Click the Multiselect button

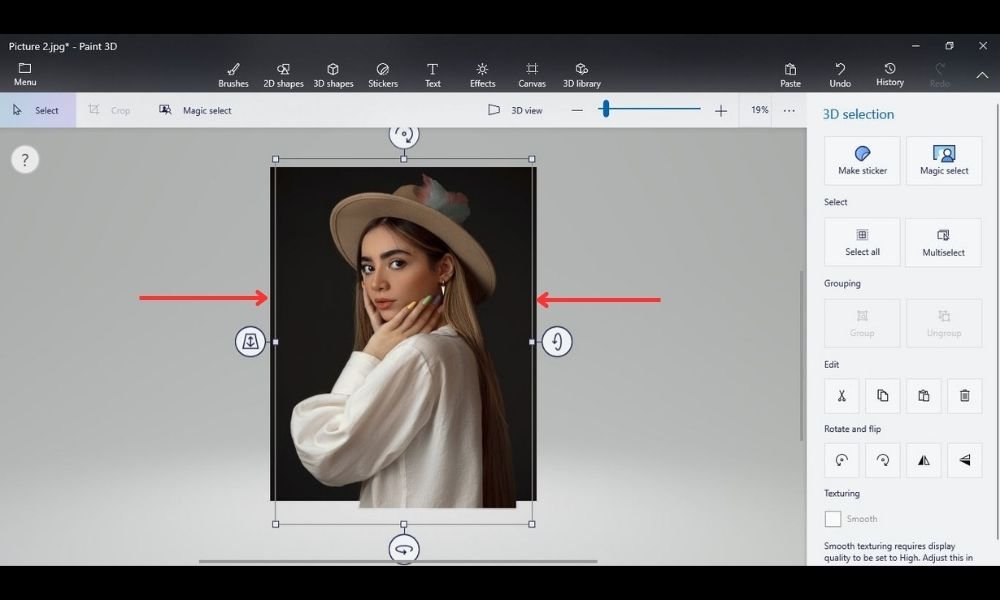(x=943, y=242)
